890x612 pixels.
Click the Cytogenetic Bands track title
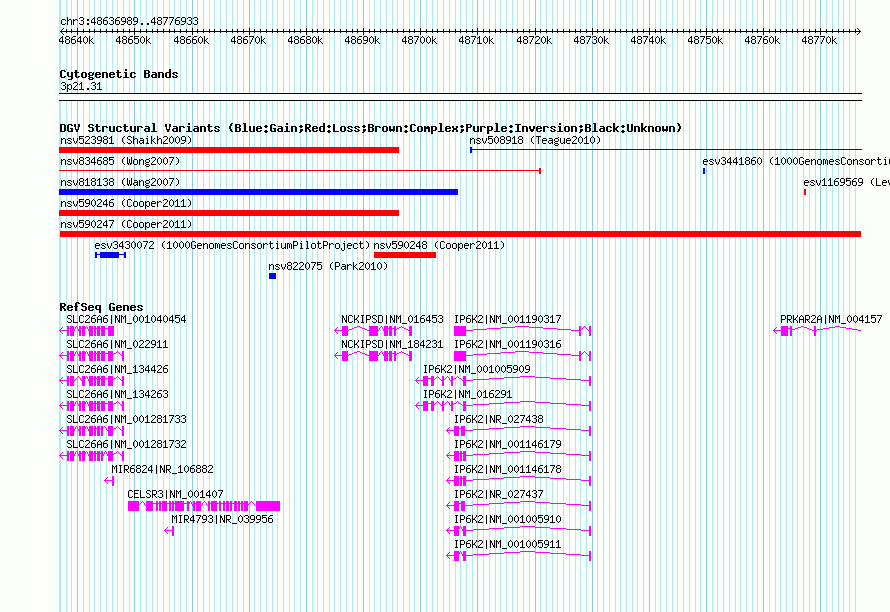point(119,74)
